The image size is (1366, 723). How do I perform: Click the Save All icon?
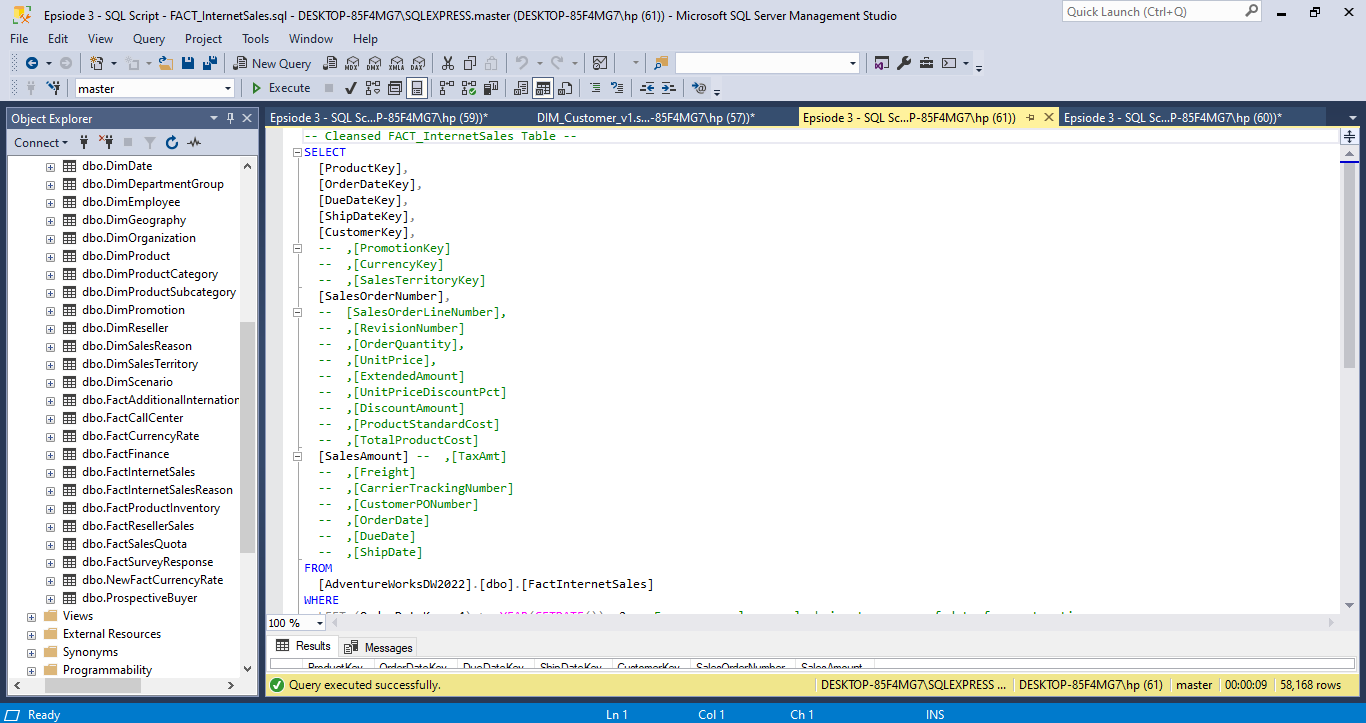click(x=210, y=63)
